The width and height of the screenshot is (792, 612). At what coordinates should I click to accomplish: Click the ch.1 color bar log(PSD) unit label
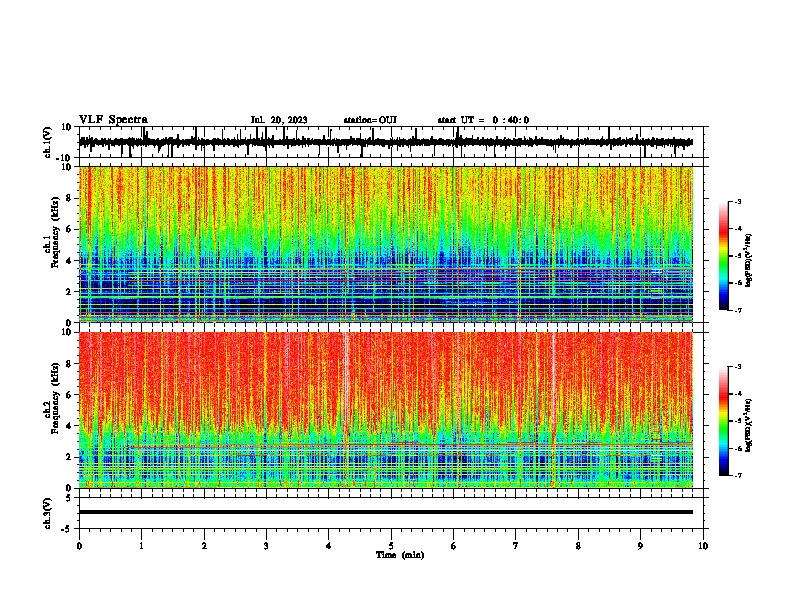tap(749, 260)
